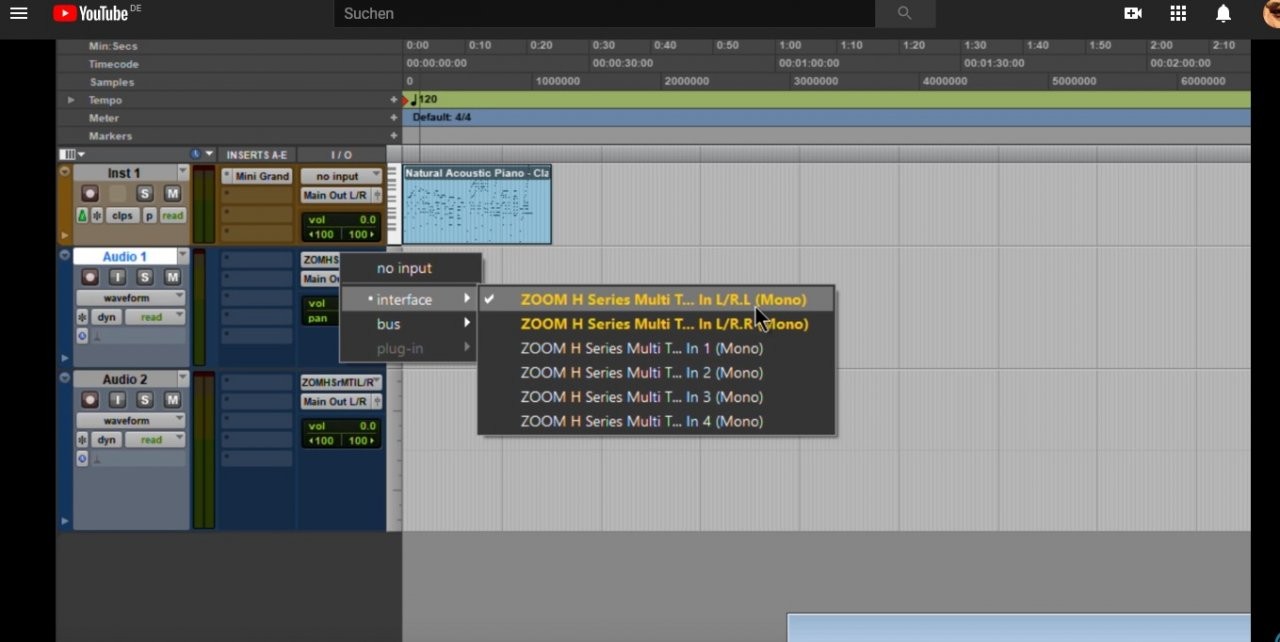Add a meter change with plus icon
Viewport: 1280px width, 642px height.
tap(394, 118)
